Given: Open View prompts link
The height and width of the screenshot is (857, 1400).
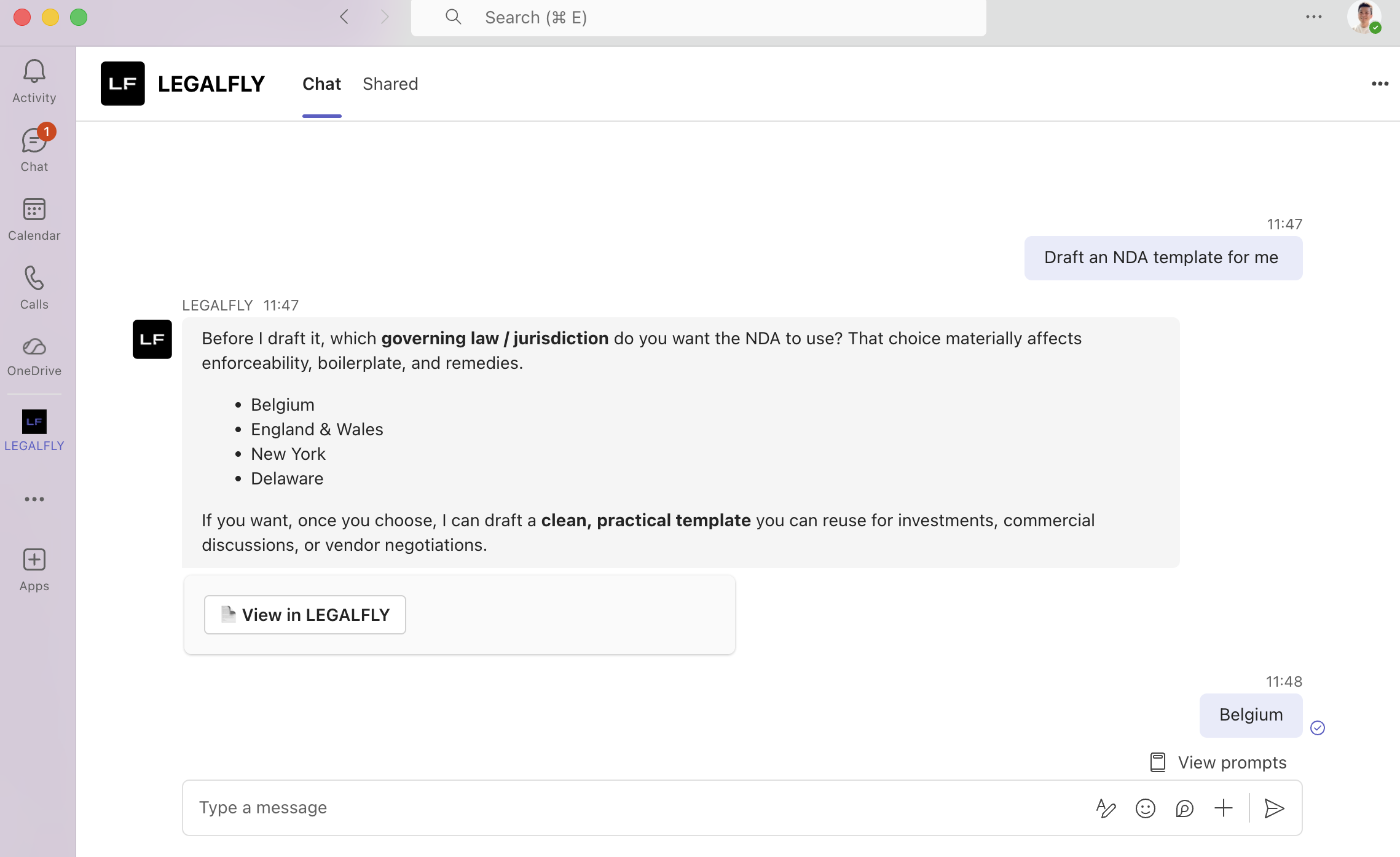Looking at the screenshot, I should tap(1219, 762).
